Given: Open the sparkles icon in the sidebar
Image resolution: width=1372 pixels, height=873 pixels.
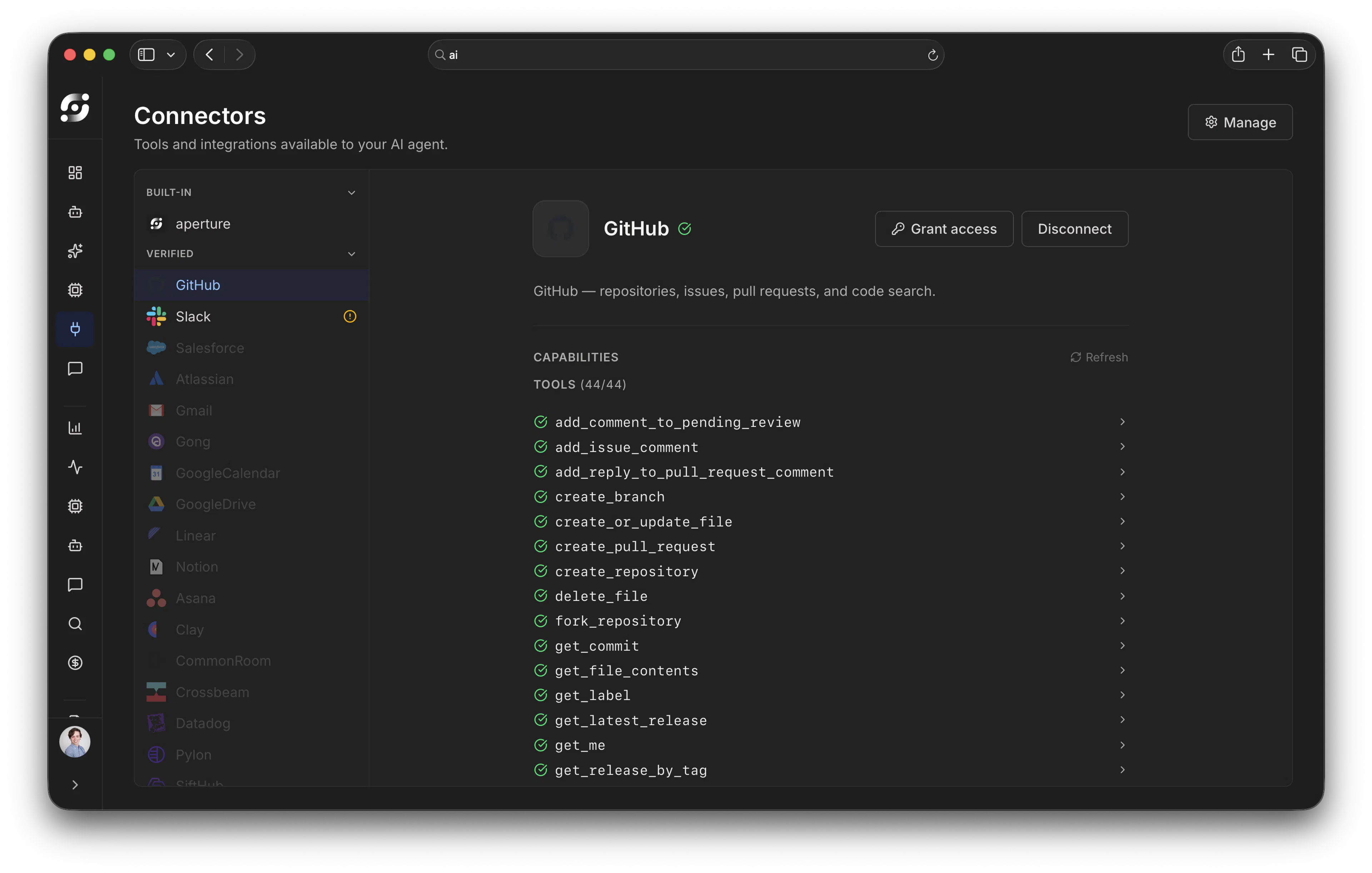Looking at the screenshot, I should click(75, 250).
